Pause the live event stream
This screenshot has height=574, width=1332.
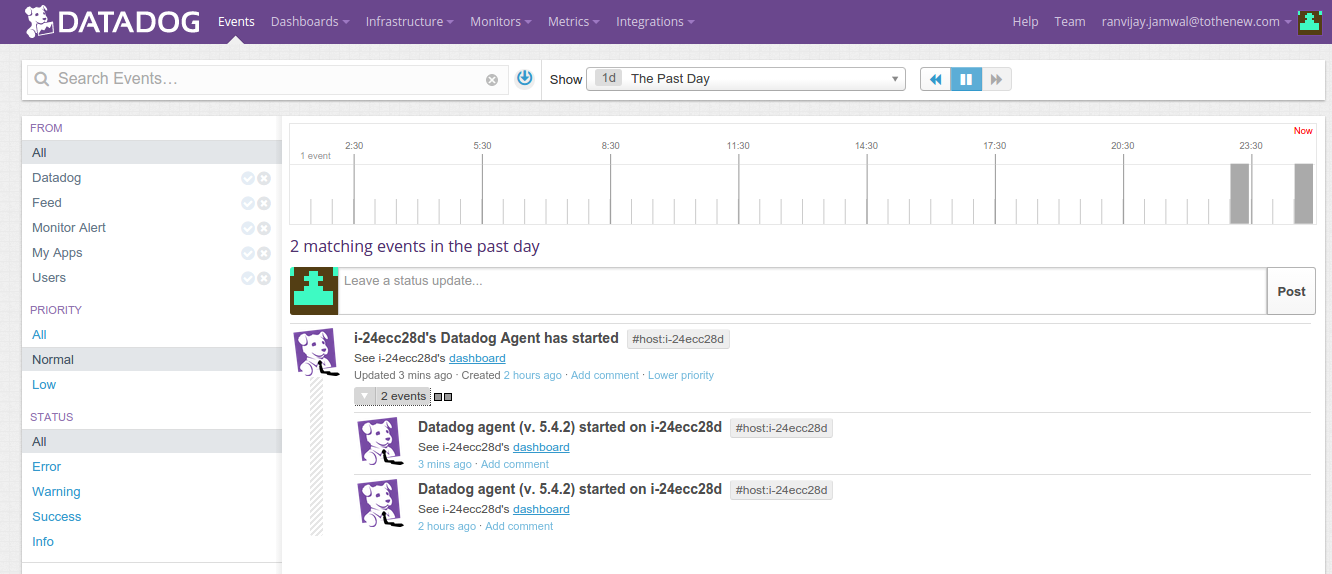tap(966, 79)
